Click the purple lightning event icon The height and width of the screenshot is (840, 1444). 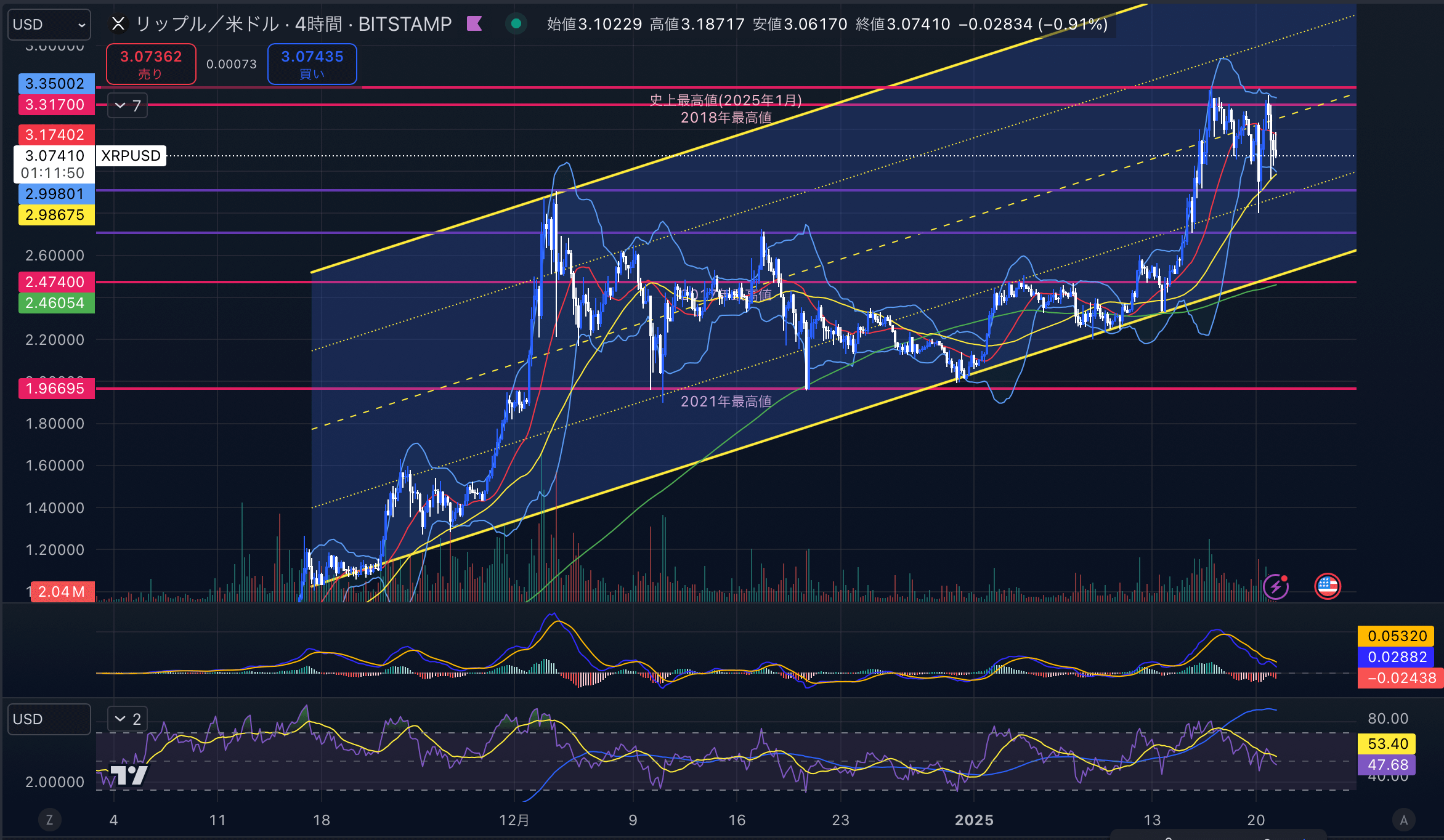click(x=1276, y=586)
